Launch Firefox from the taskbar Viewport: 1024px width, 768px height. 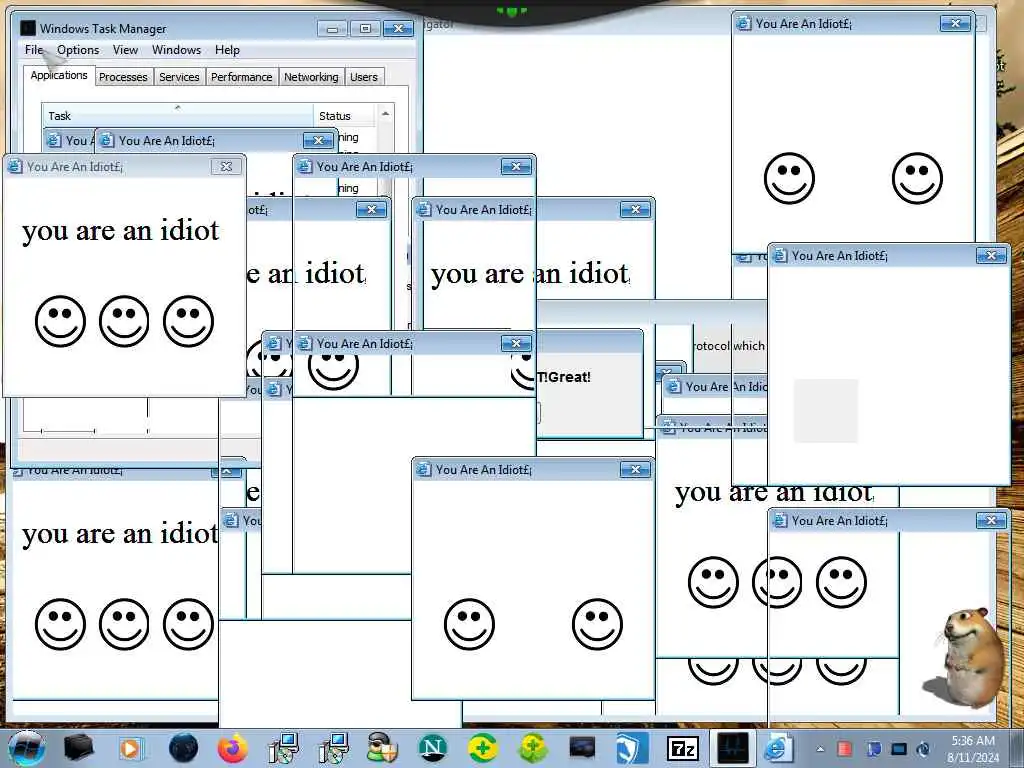232,748
